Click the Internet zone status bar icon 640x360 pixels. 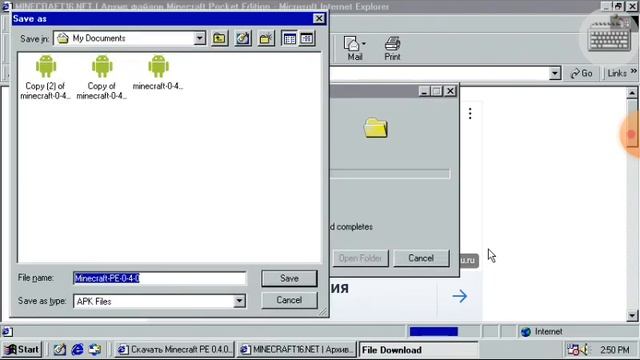pos(526,331)
